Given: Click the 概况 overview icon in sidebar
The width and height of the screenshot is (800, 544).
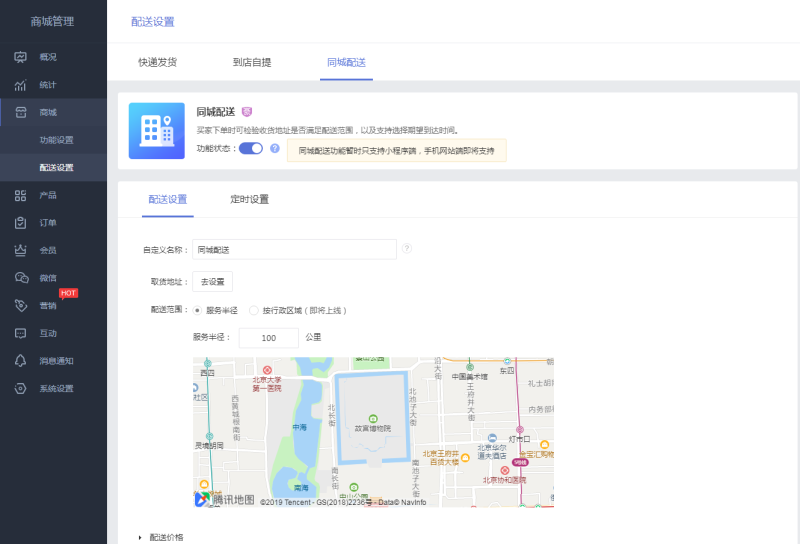Looking at the screenshot, I should [x=20, y=57].
